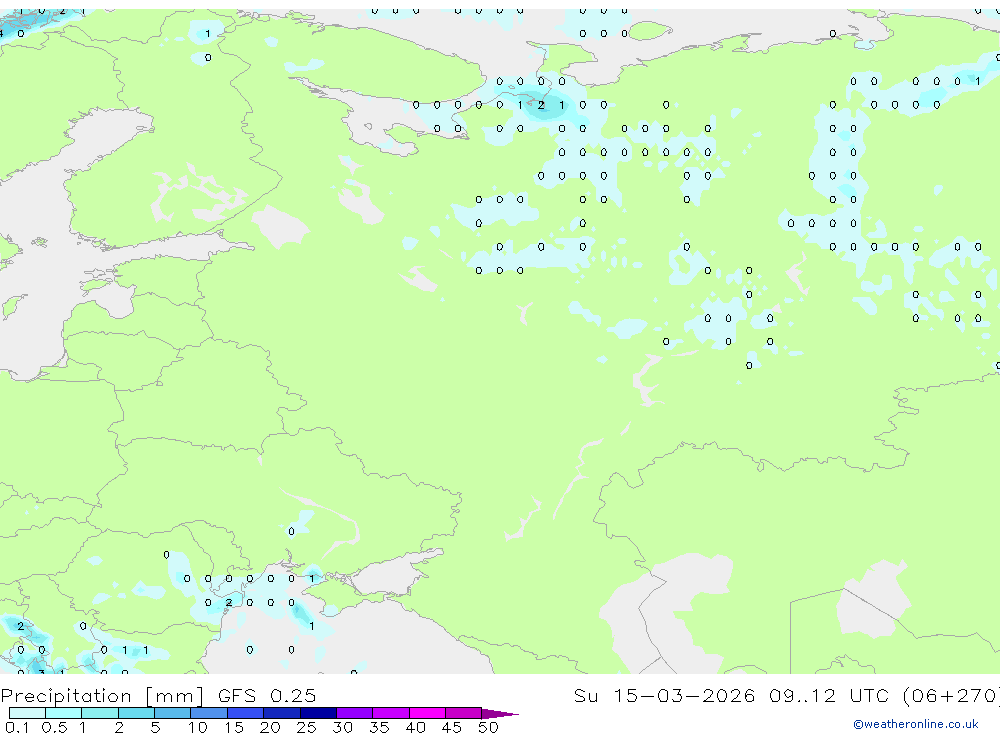Click the 40–45 mm magenta legend swatch
Viewport: 1000px width, 733px height.
[427, 713]
